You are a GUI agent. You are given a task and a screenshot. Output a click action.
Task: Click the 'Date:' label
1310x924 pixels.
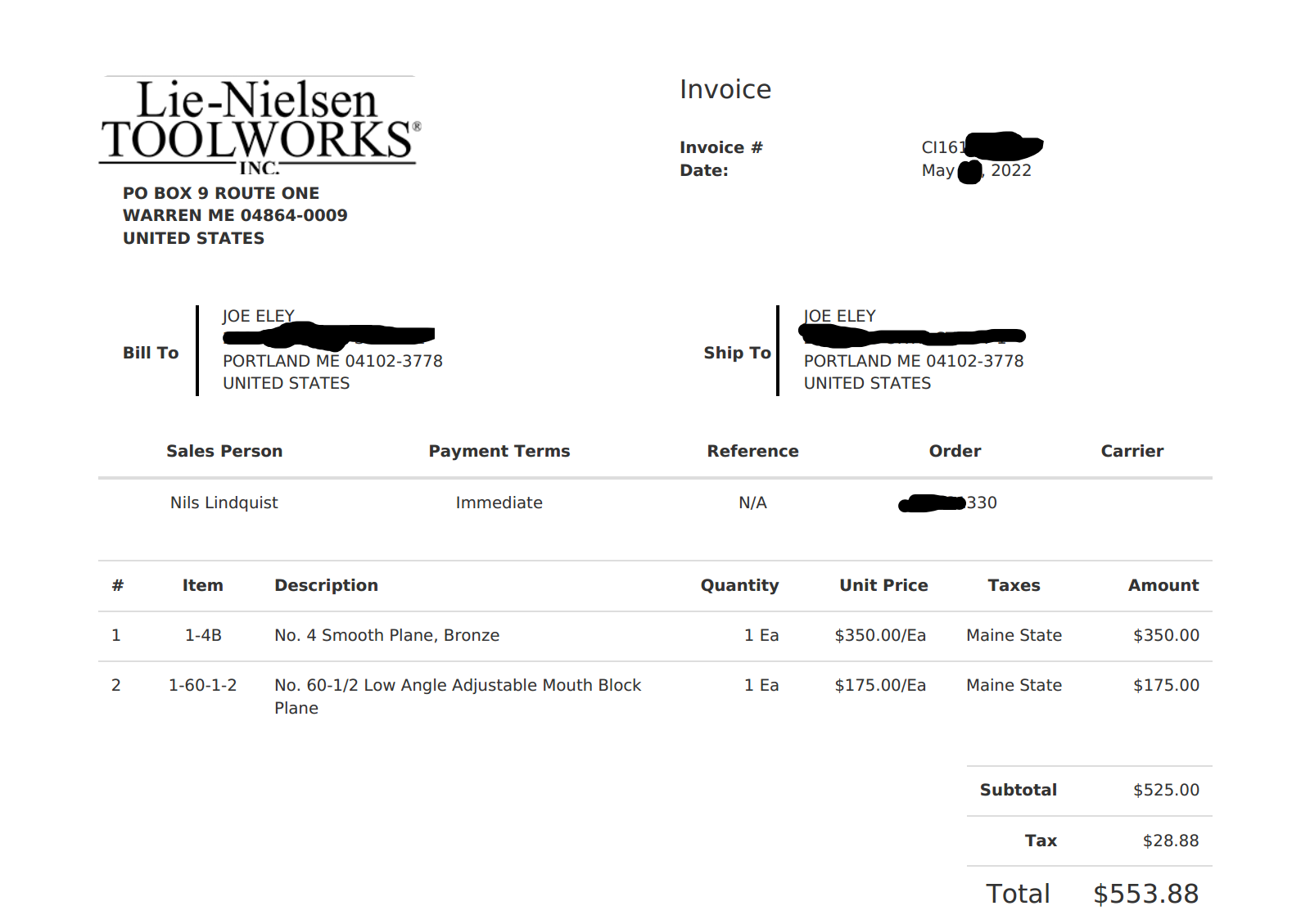tap(703, 170)
